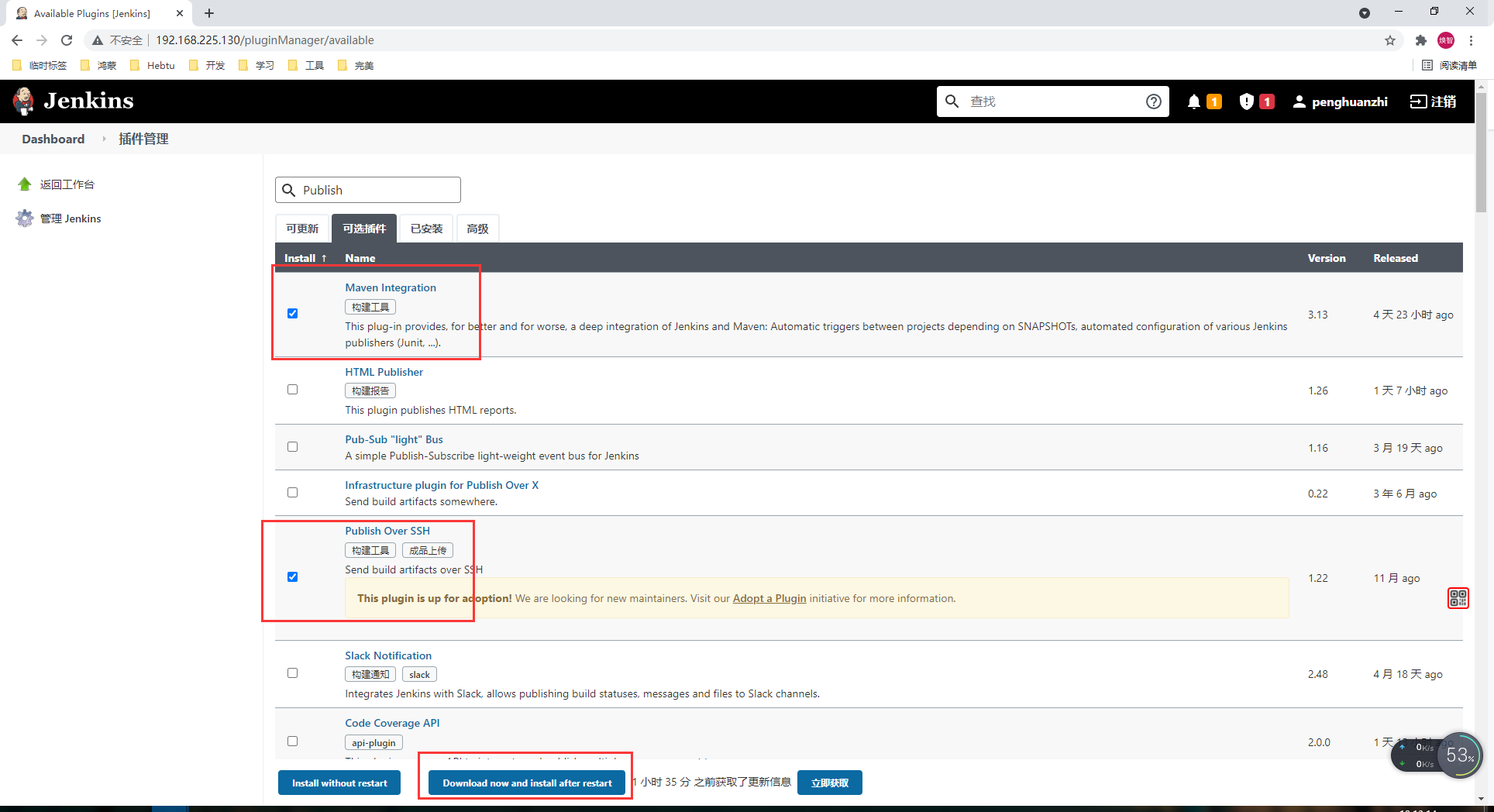
Task: Open the 临时标签 bookmark folder
Action: (40, 66)
